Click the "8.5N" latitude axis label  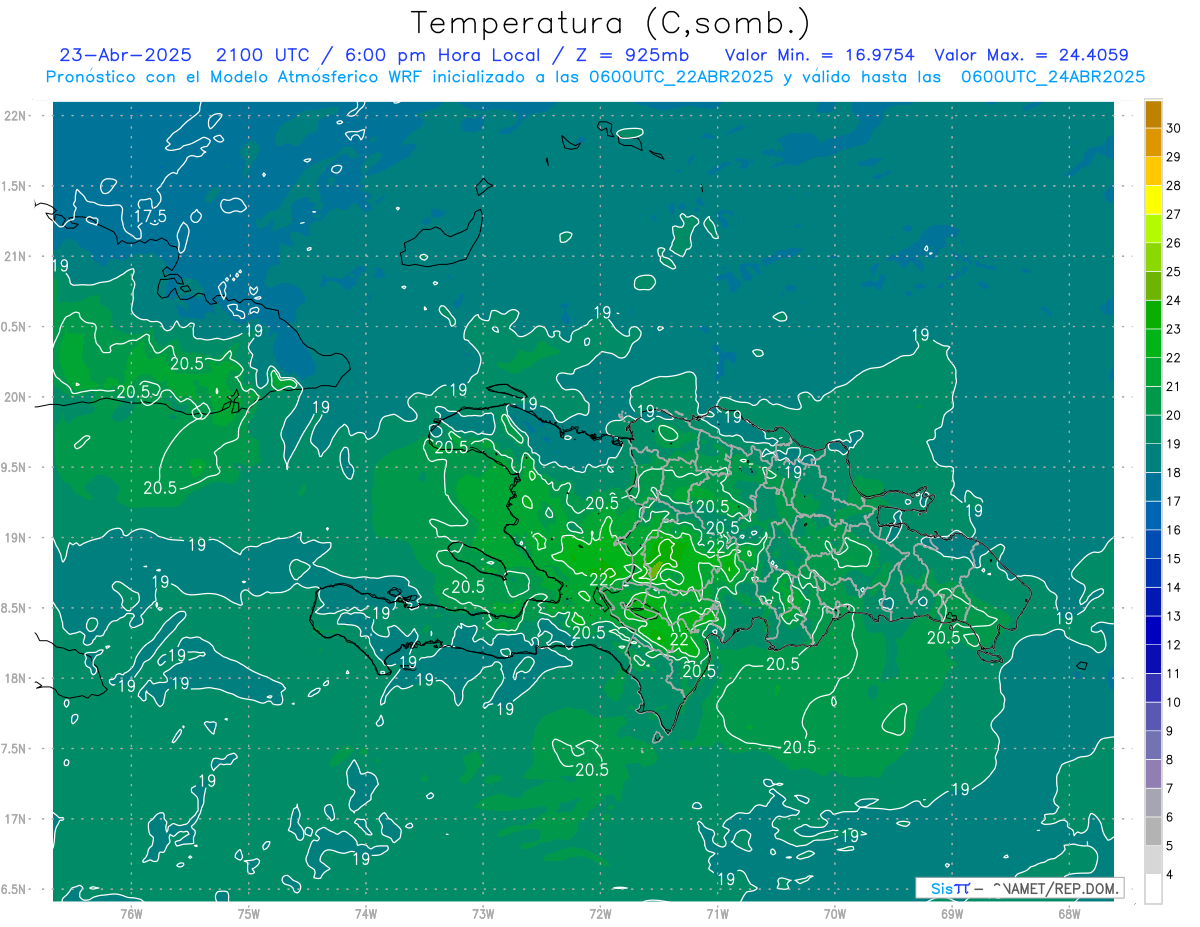pyautogui.click(x=15, y=608)
